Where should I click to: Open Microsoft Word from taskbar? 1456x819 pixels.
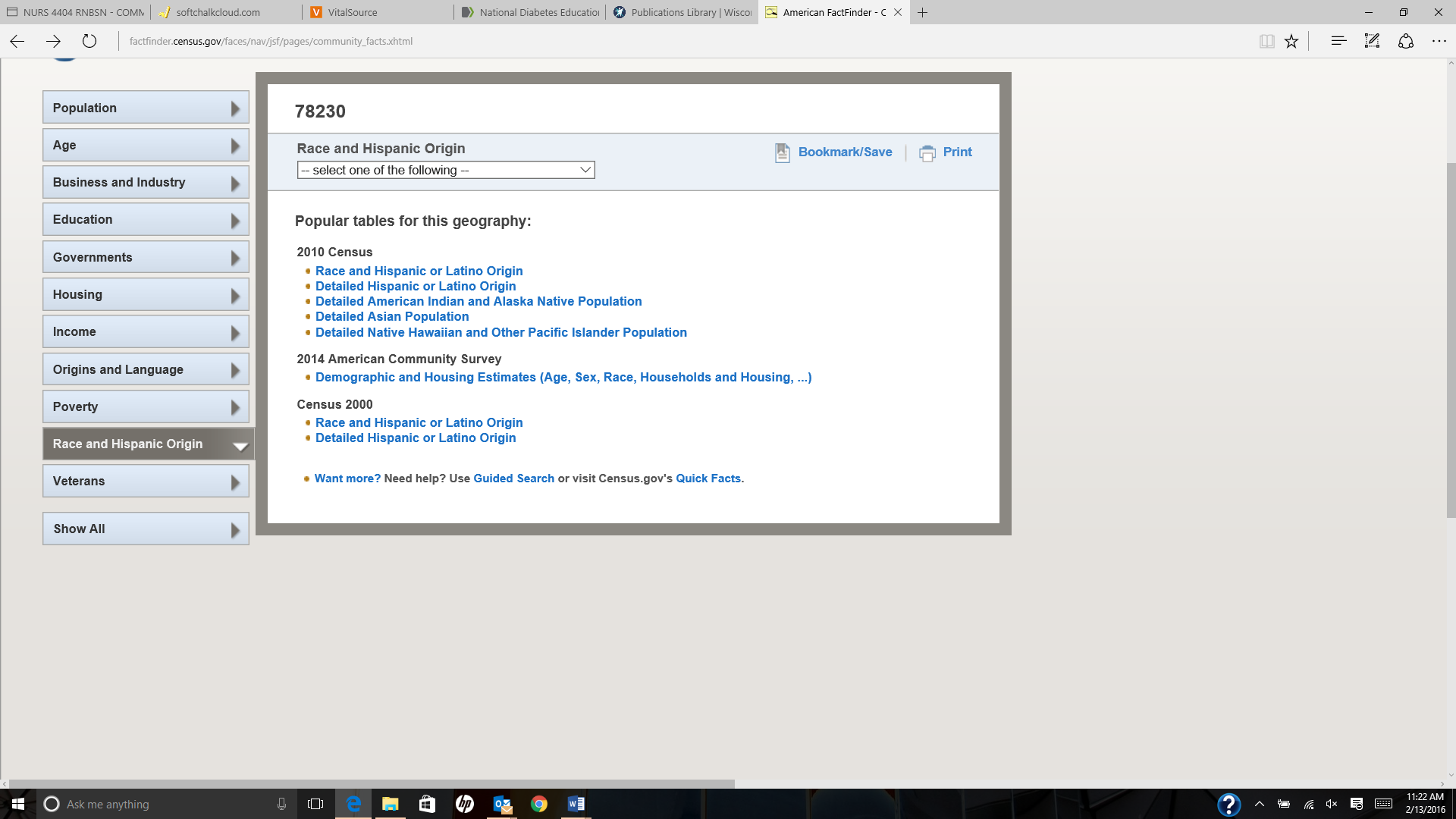coord(576,804)
